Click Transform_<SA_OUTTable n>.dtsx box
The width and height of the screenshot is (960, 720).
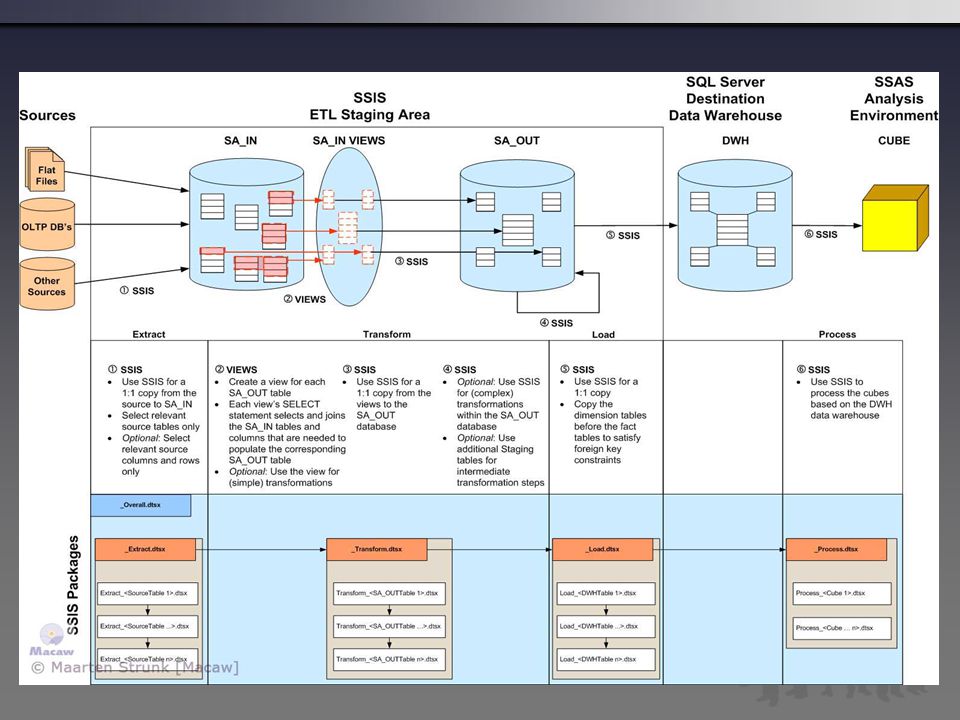click(x=389, y=659)
